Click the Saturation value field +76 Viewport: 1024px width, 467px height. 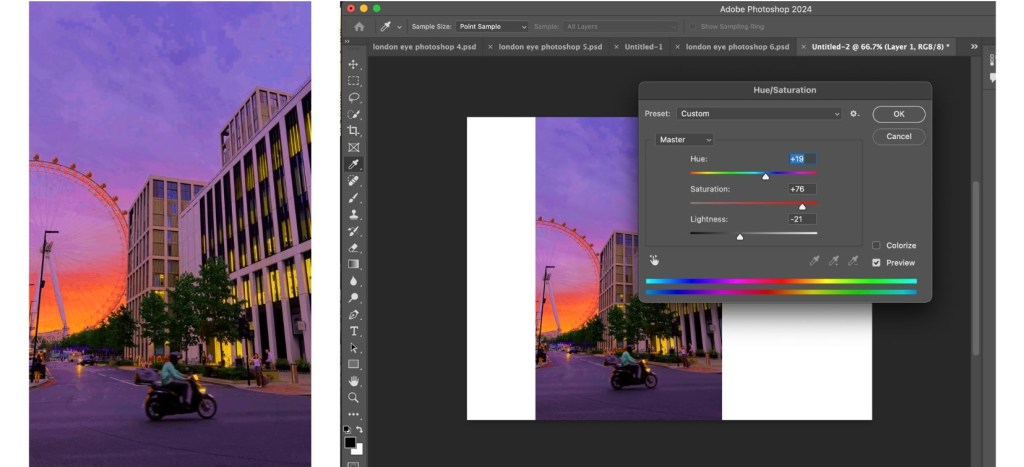pyautogui.click(x=802, y=189)
